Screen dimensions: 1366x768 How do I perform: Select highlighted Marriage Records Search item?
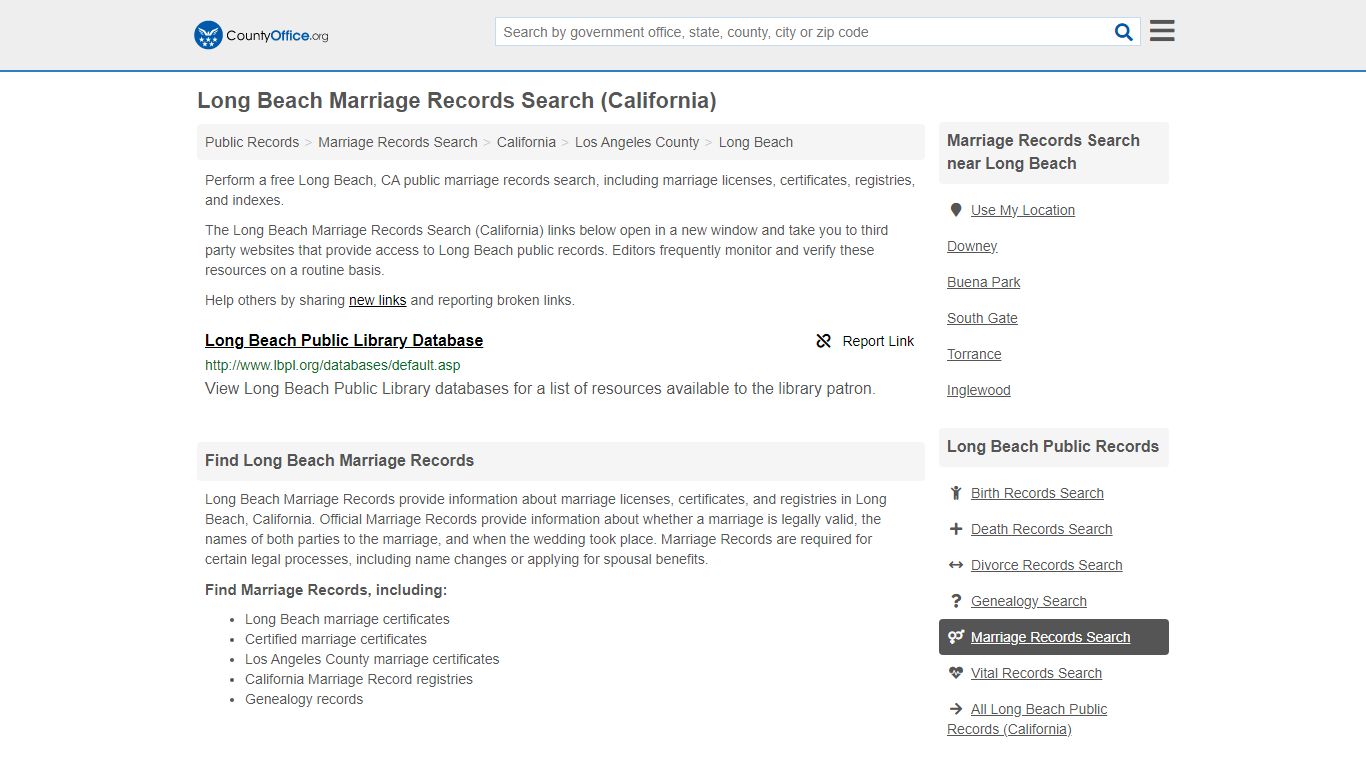pos(1054,637)
